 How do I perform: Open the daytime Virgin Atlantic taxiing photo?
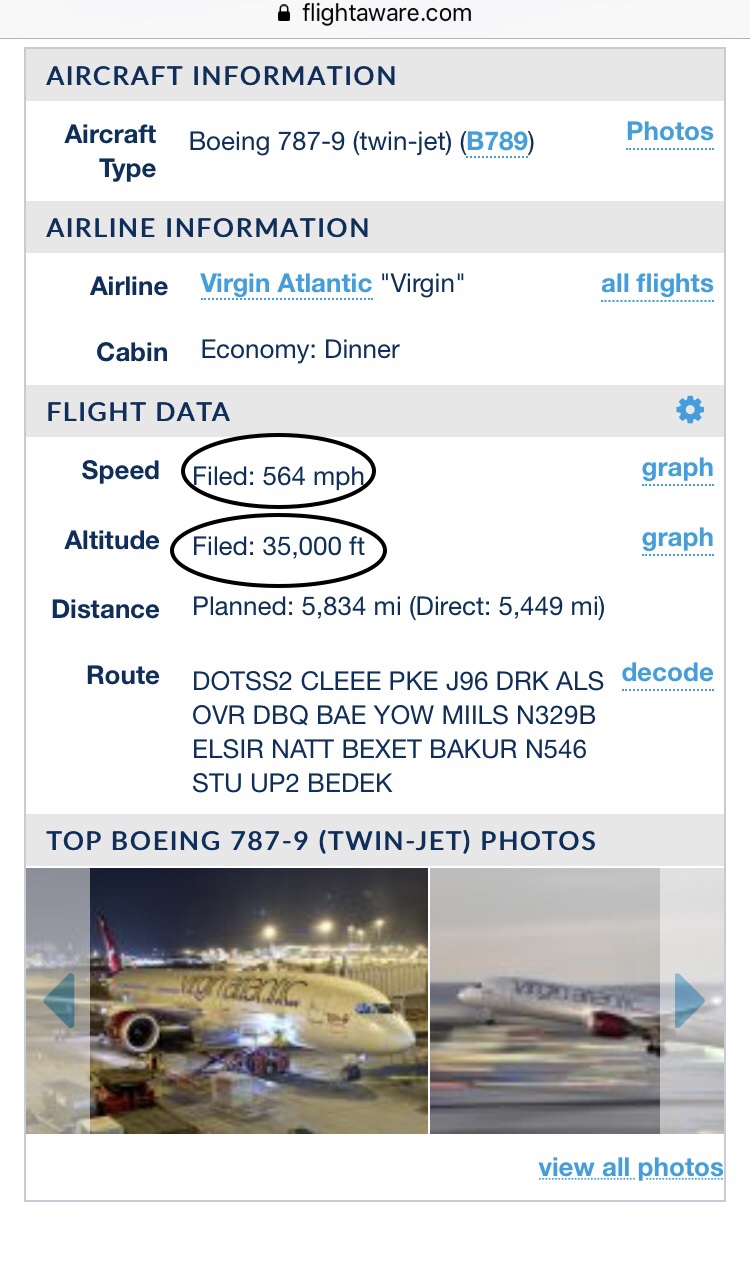click(545, 1000)
